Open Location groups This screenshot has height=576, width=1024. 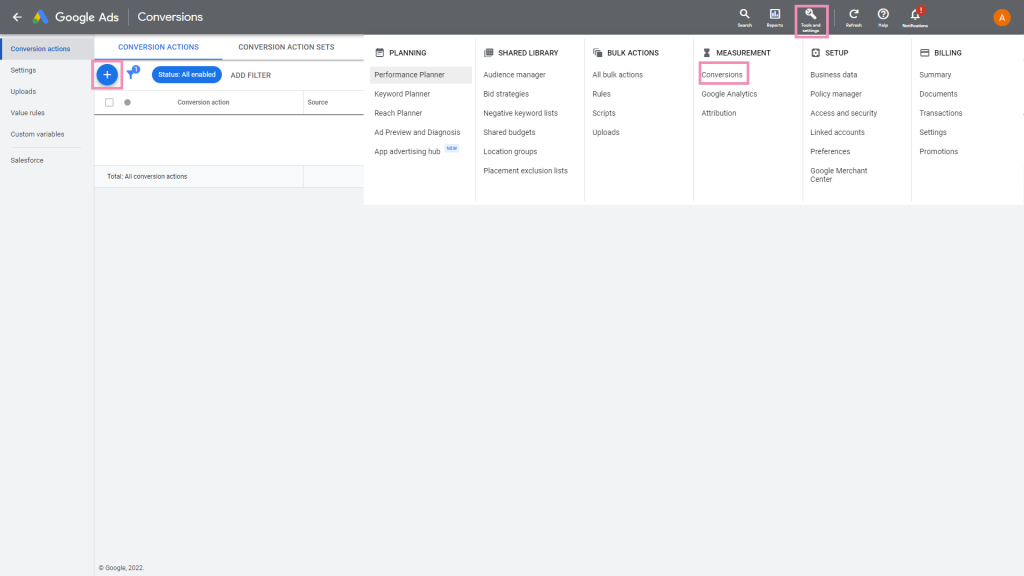pyautogui.click(x=510, y=152)
